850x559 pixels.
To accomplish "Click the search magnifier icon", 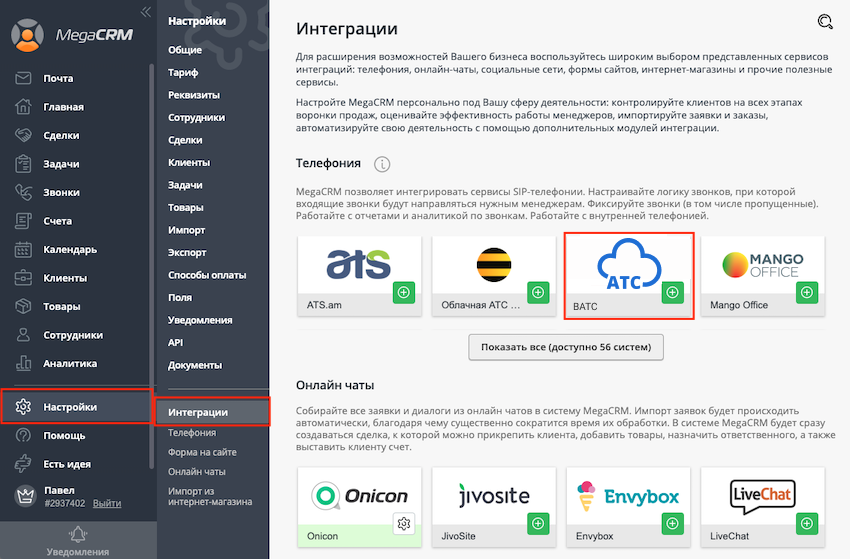I will pyautogui.click(x=824, y=22).
